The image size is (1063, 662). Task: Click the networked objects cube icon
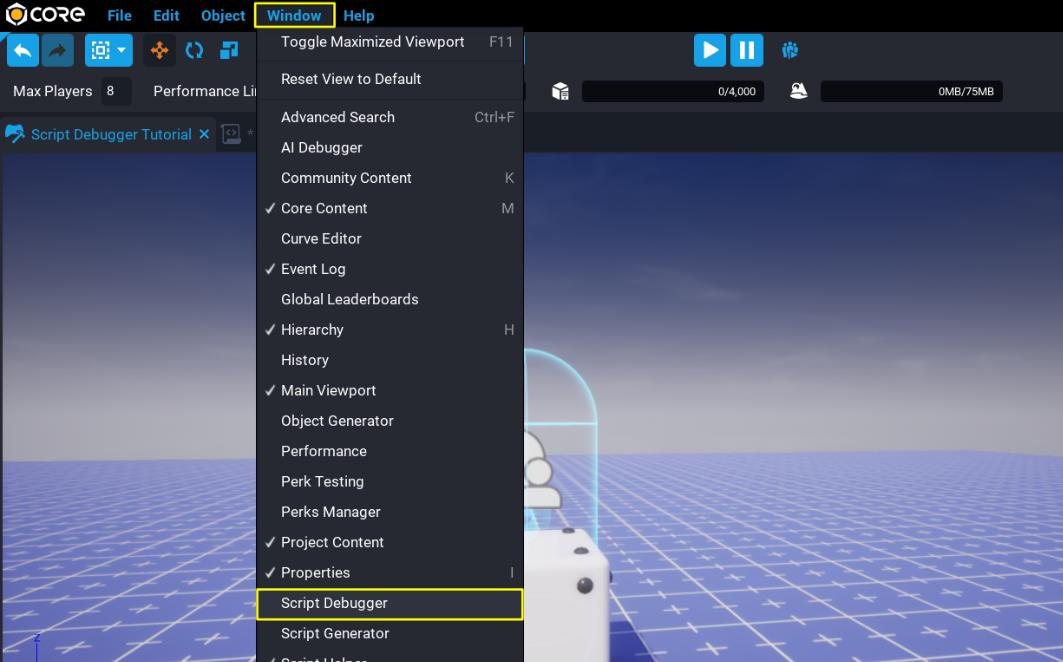560,91
